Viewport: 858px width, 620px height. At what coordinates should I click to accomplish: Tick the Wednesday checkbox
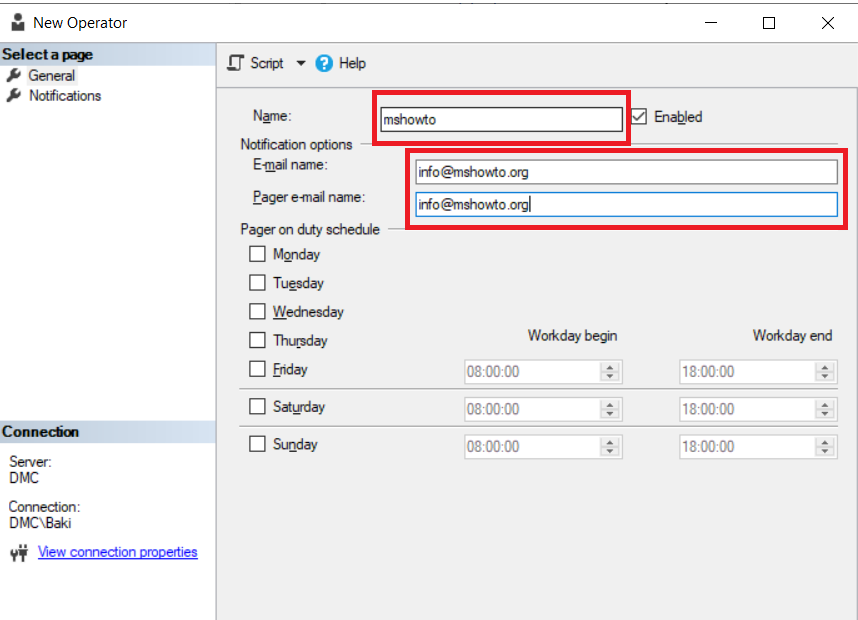point(257,311)
